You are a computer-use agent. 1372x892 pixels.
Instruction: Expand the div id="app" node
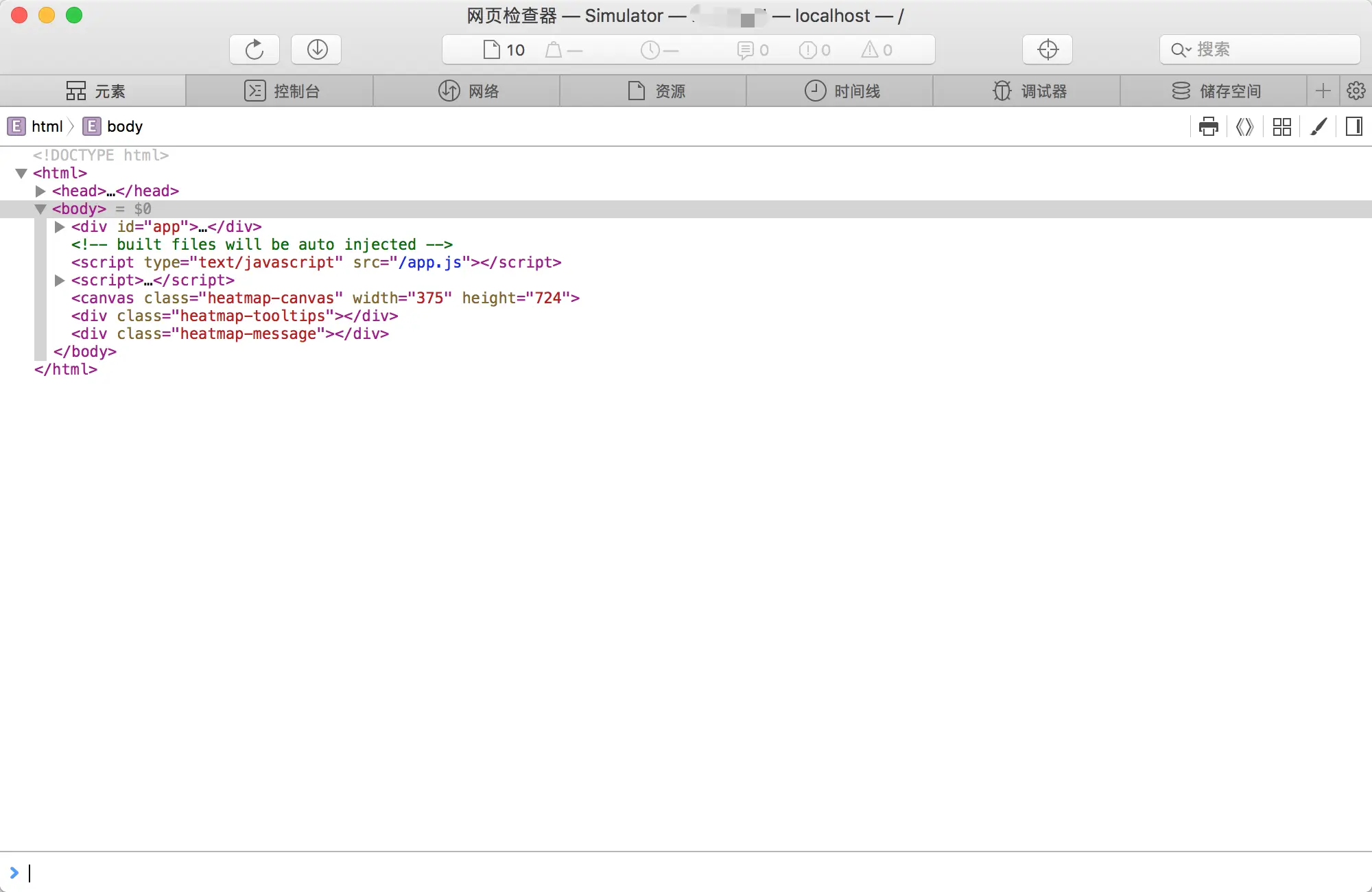coord(60,227)
